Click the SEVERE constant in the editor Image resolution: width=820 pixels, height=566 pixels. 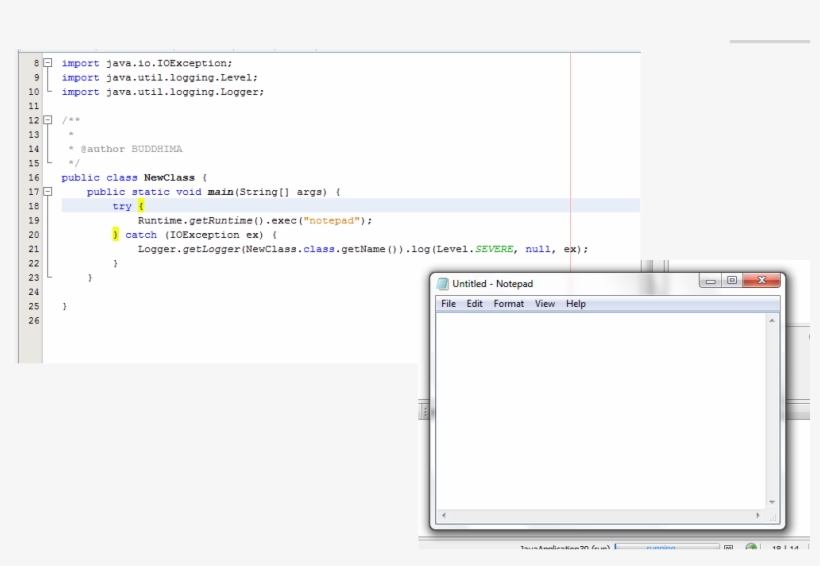tap(494, 249)
